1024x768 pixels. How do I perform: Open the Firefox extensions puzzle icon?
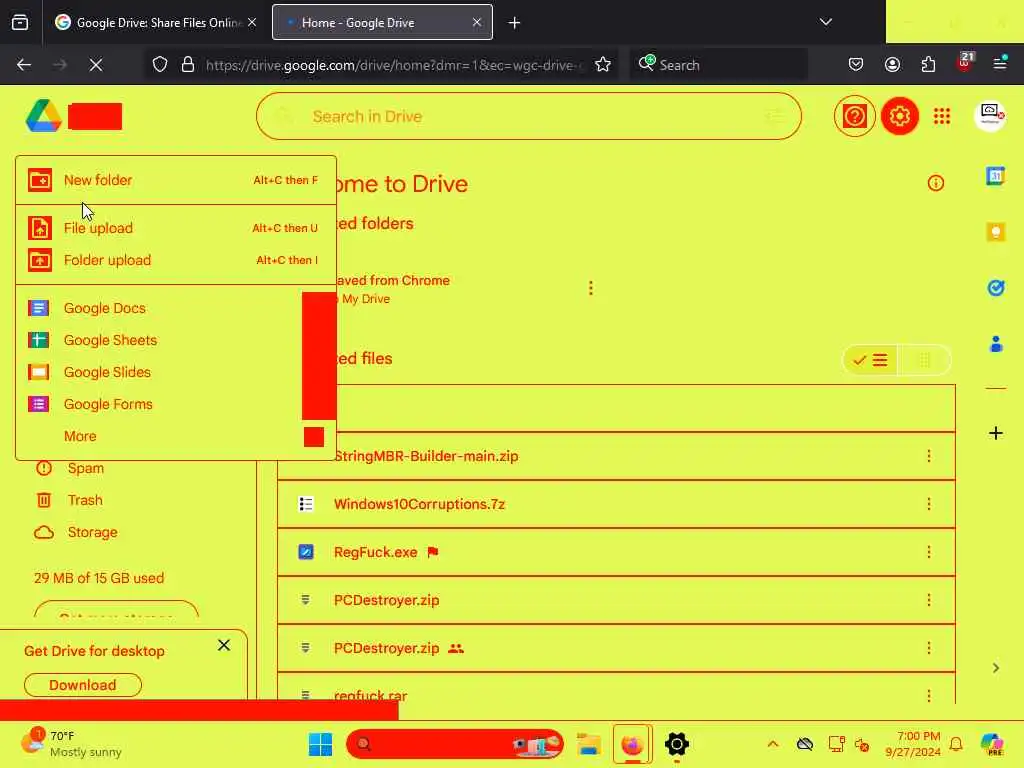click(x=928, y=65)
